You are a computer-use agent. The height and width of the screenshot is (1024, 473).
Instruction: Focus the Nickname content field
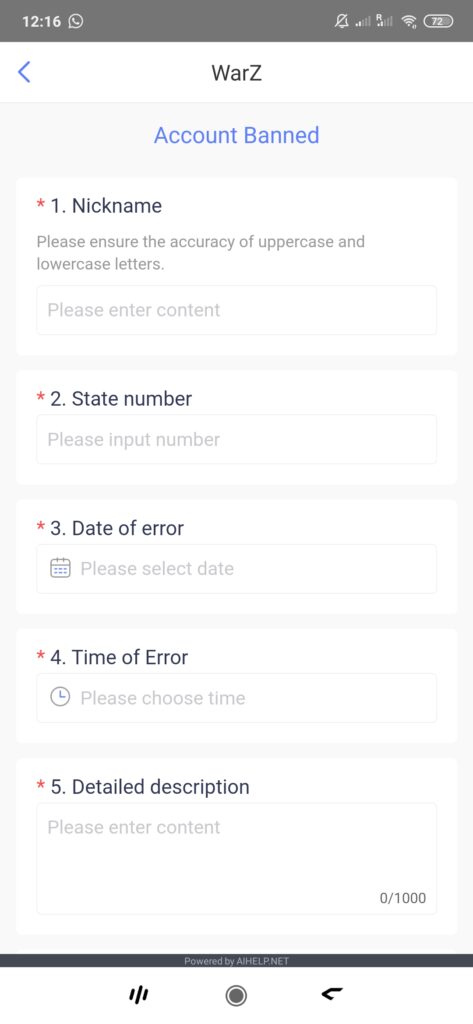click(x=236, y=310)
